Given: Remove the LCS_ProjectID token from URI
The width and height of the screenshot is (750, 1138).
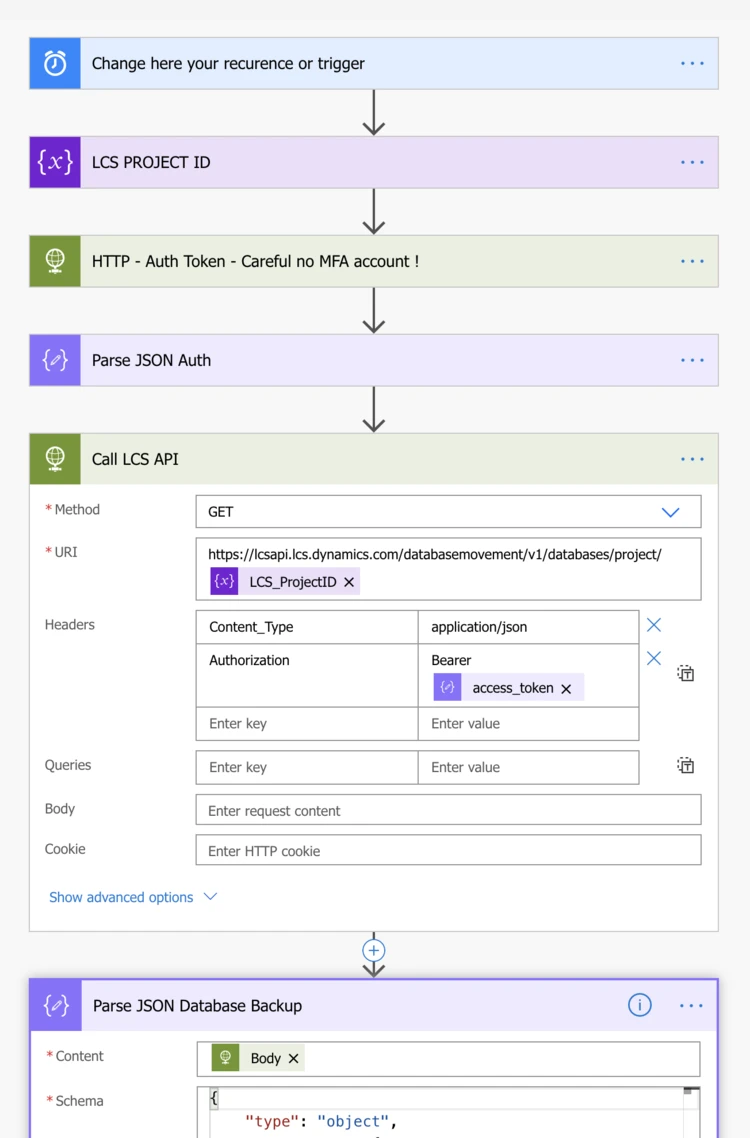Looking at the screenshot, I should tap(349, 582).
